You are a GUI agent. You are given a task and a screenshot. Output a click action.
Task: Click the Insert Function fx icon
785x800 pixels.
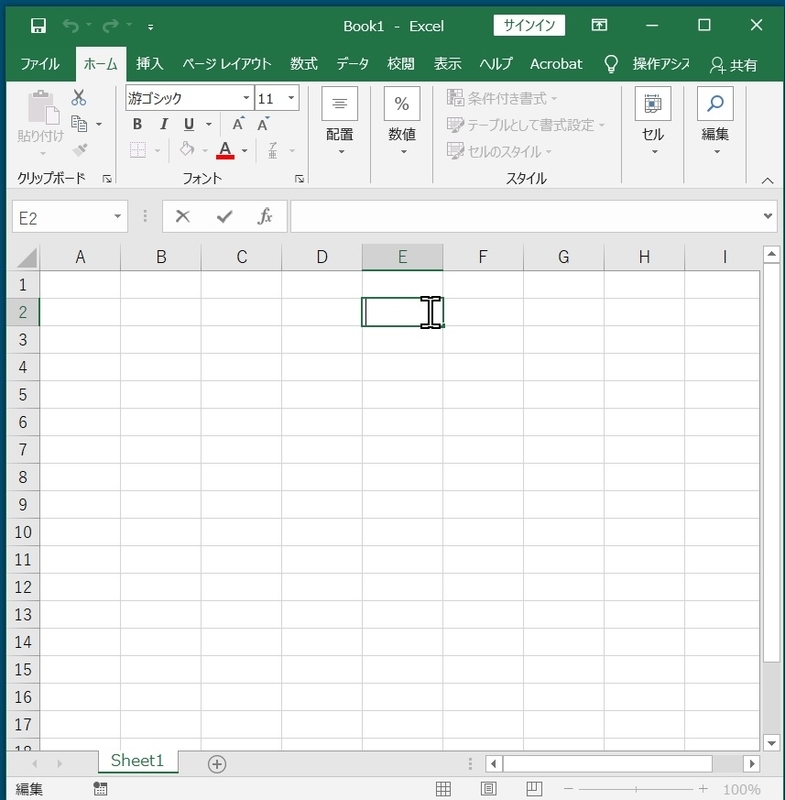point(265,216)
